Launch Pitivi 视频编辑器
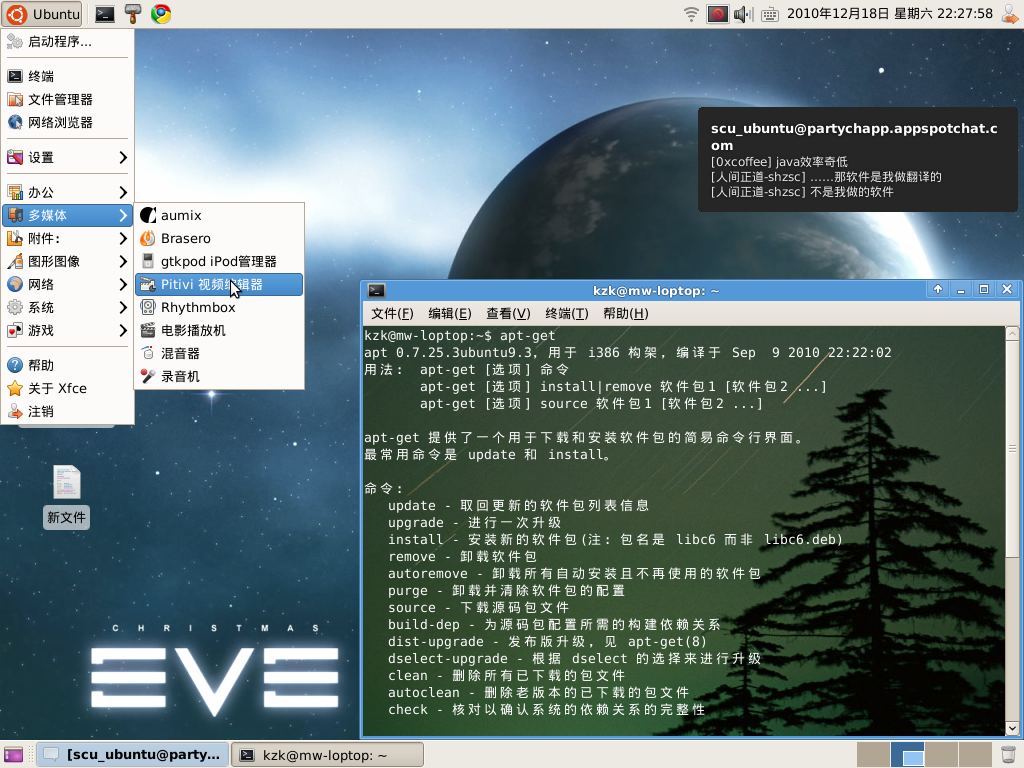 (219, 285)
